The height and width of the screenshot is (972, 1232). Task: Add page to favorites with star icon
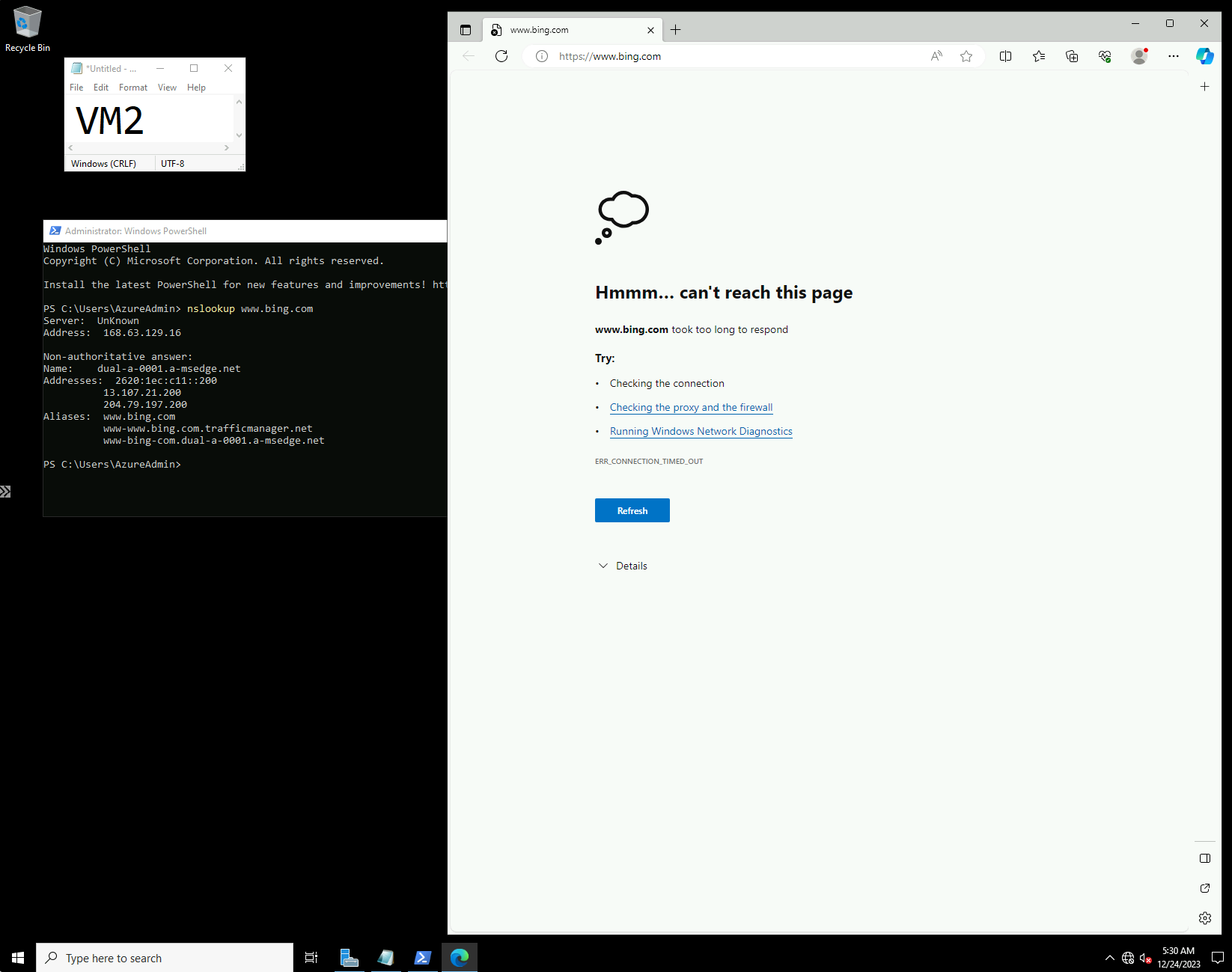pyautogui.click(x=966, y=56)
